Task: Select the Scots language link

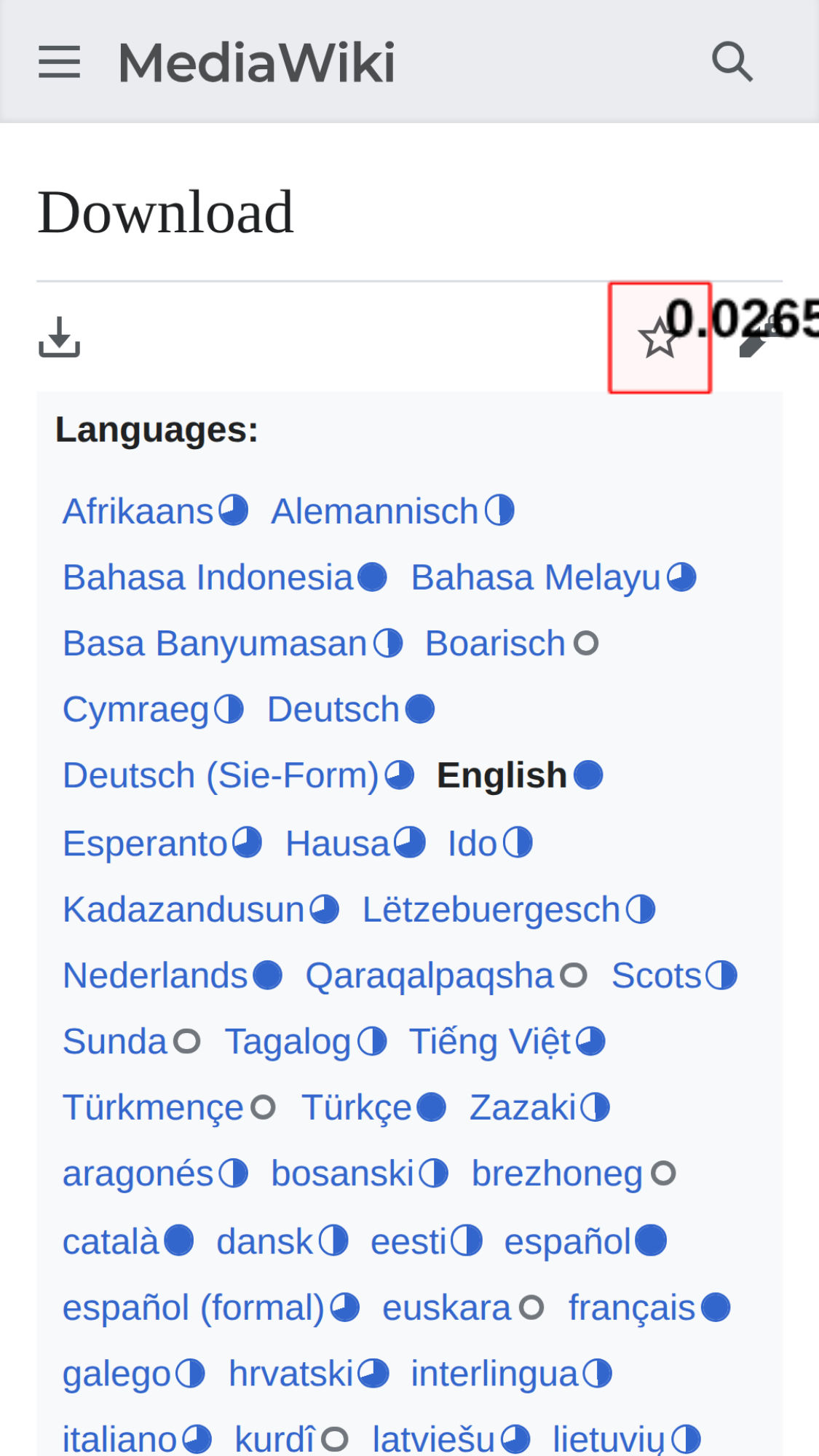Action: [x=656, y=976]
